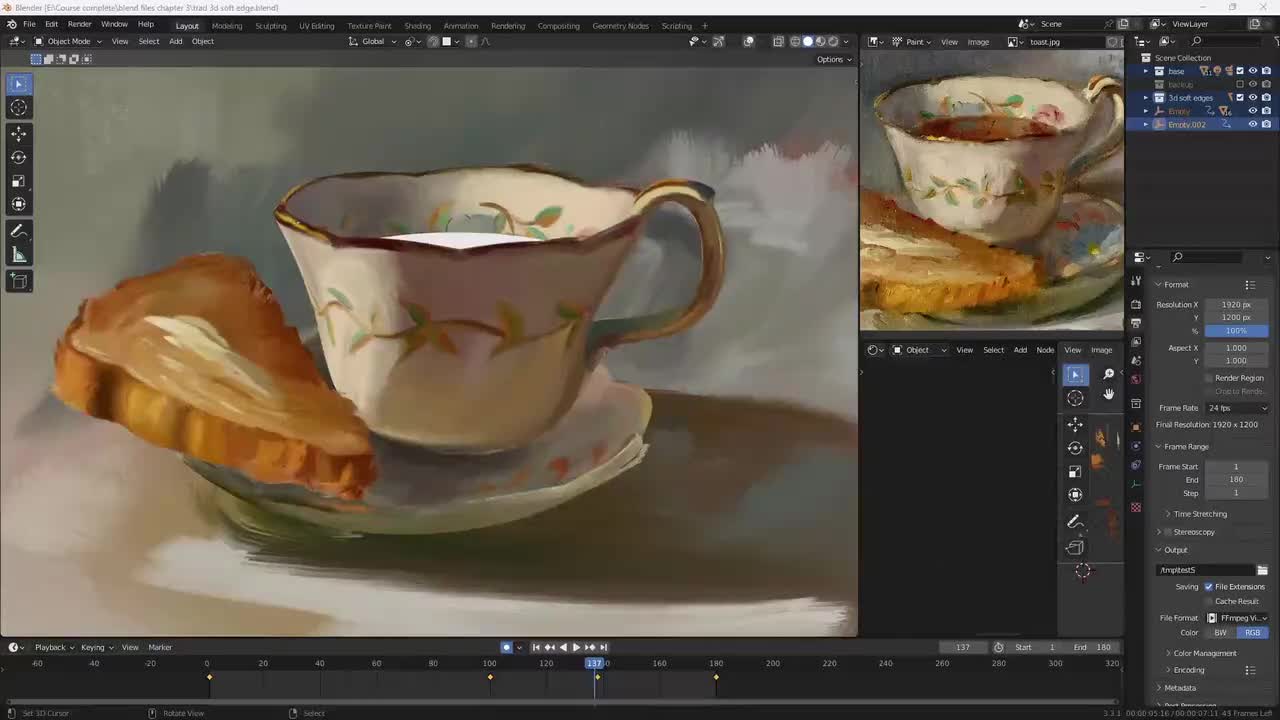Open the Object Mode dropdown in main viewport
The height and width of the screenshot is (720, 1280).
pos(68,42)
